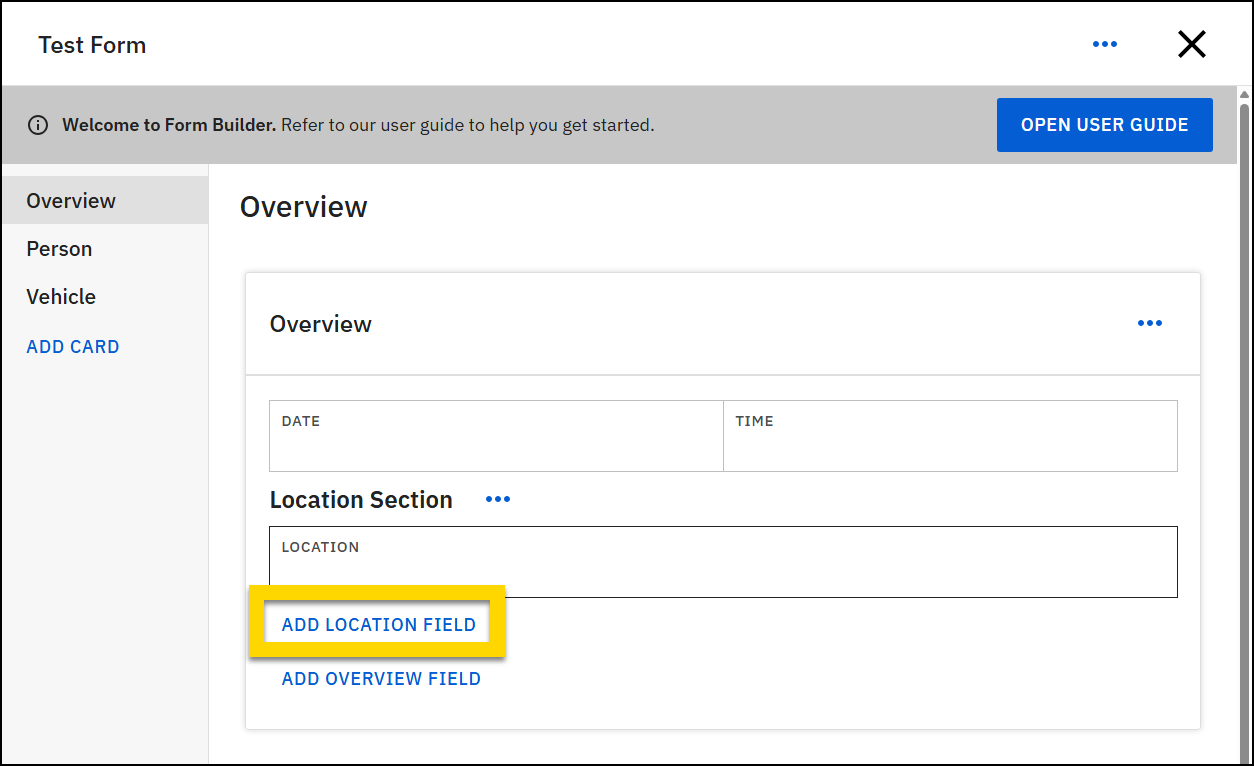Image resolution: width=1254 pixels, height=766 pixels.
Task: Click ADD OVERVIEW FIELD
Action: coord(381,678)
